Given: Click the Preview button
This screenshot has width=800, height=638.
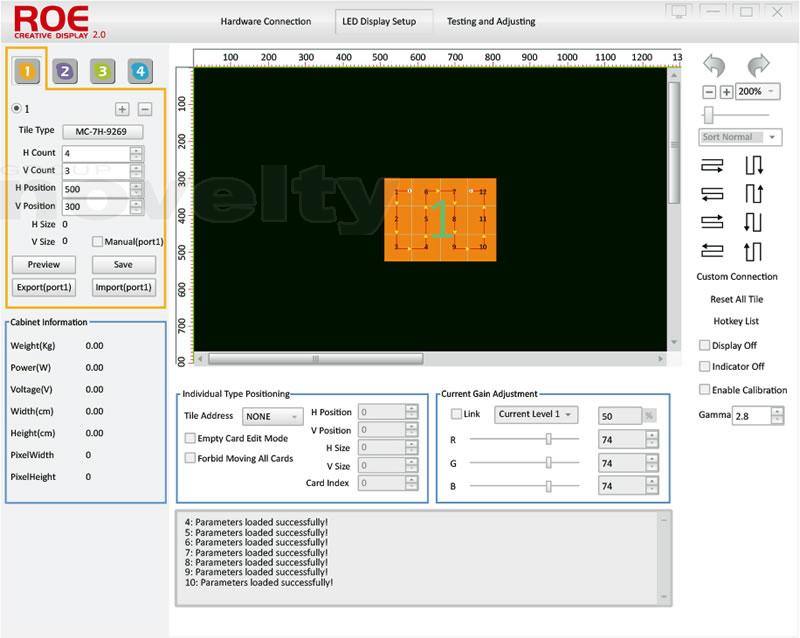Looking at the screenshot, I should 43,265.
